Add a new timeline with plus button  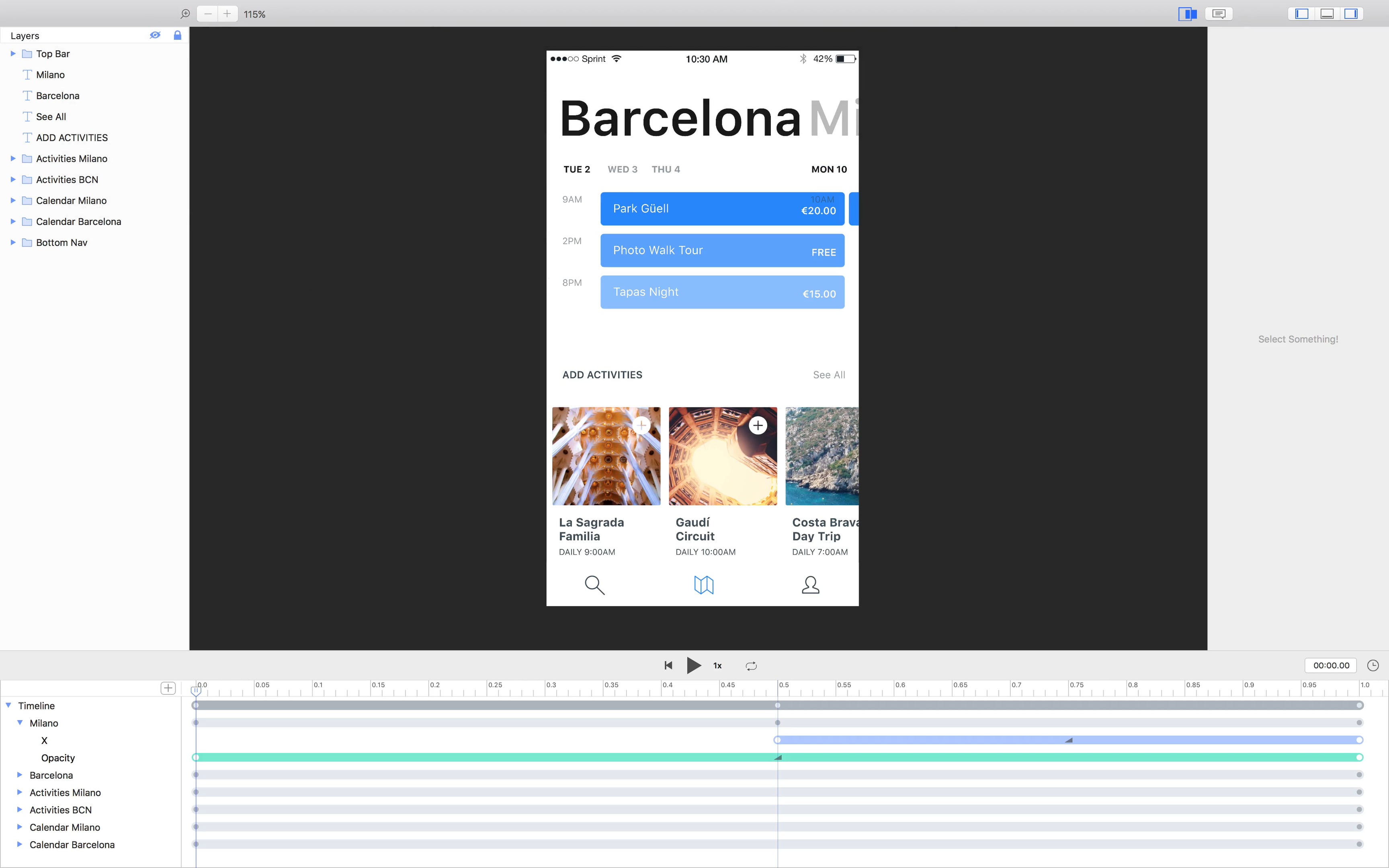(168, 688)
